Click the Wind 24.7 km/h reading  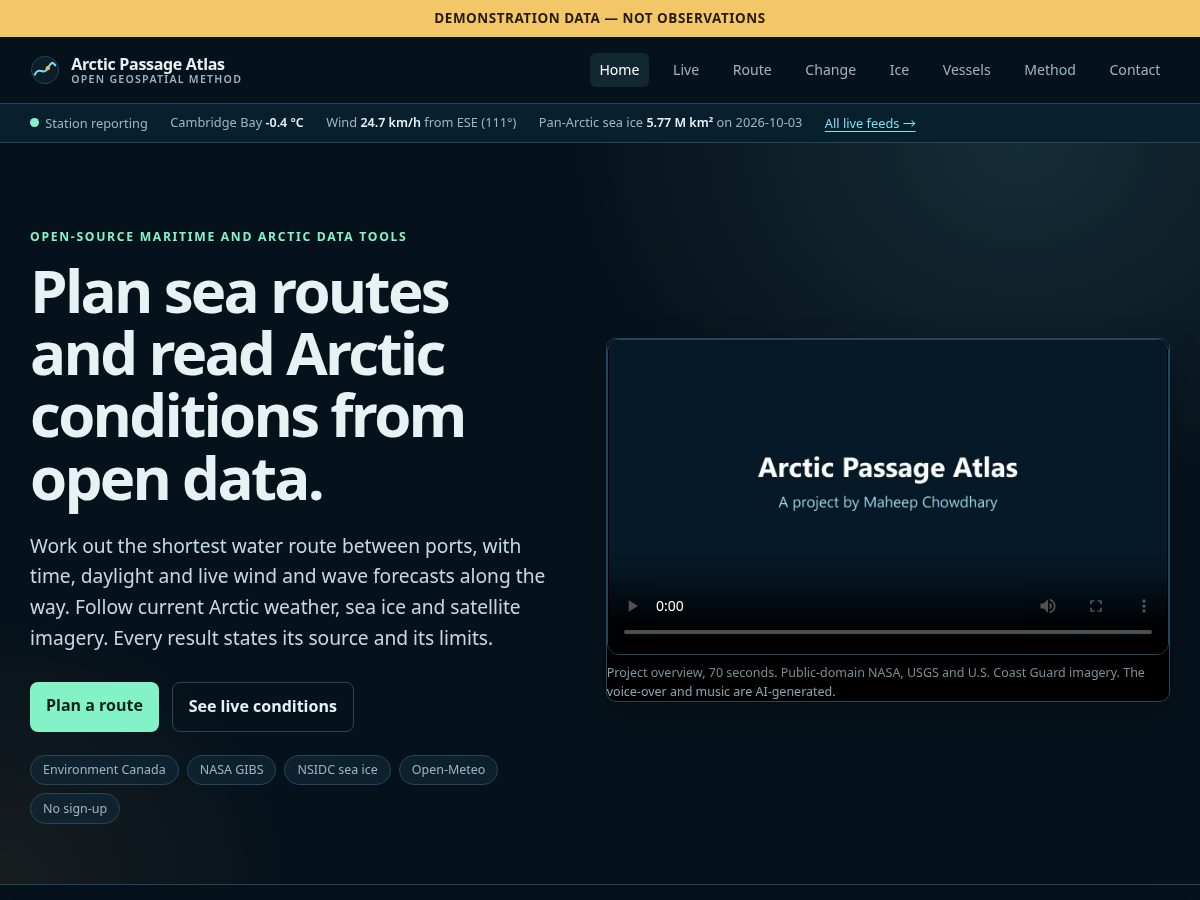[421, 123]
